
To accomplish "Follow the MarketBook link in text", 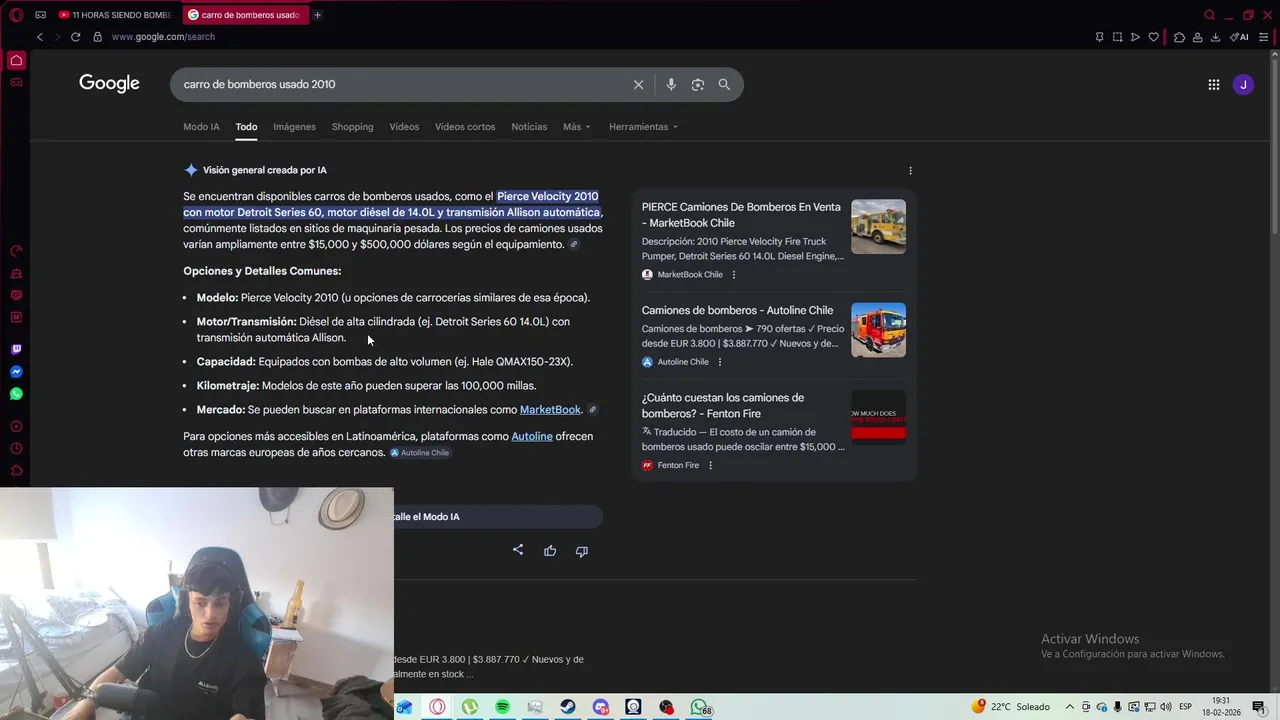I will pyautogui.click(x=550, y=410).
